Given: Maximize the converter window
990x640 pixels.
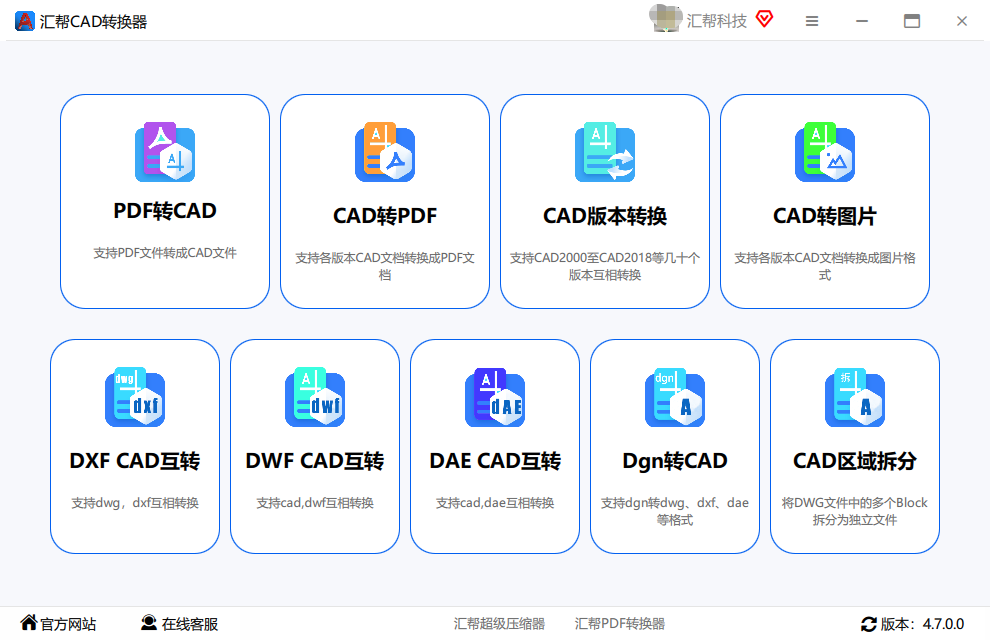Looking at the screenshot, I should [912, 21].
